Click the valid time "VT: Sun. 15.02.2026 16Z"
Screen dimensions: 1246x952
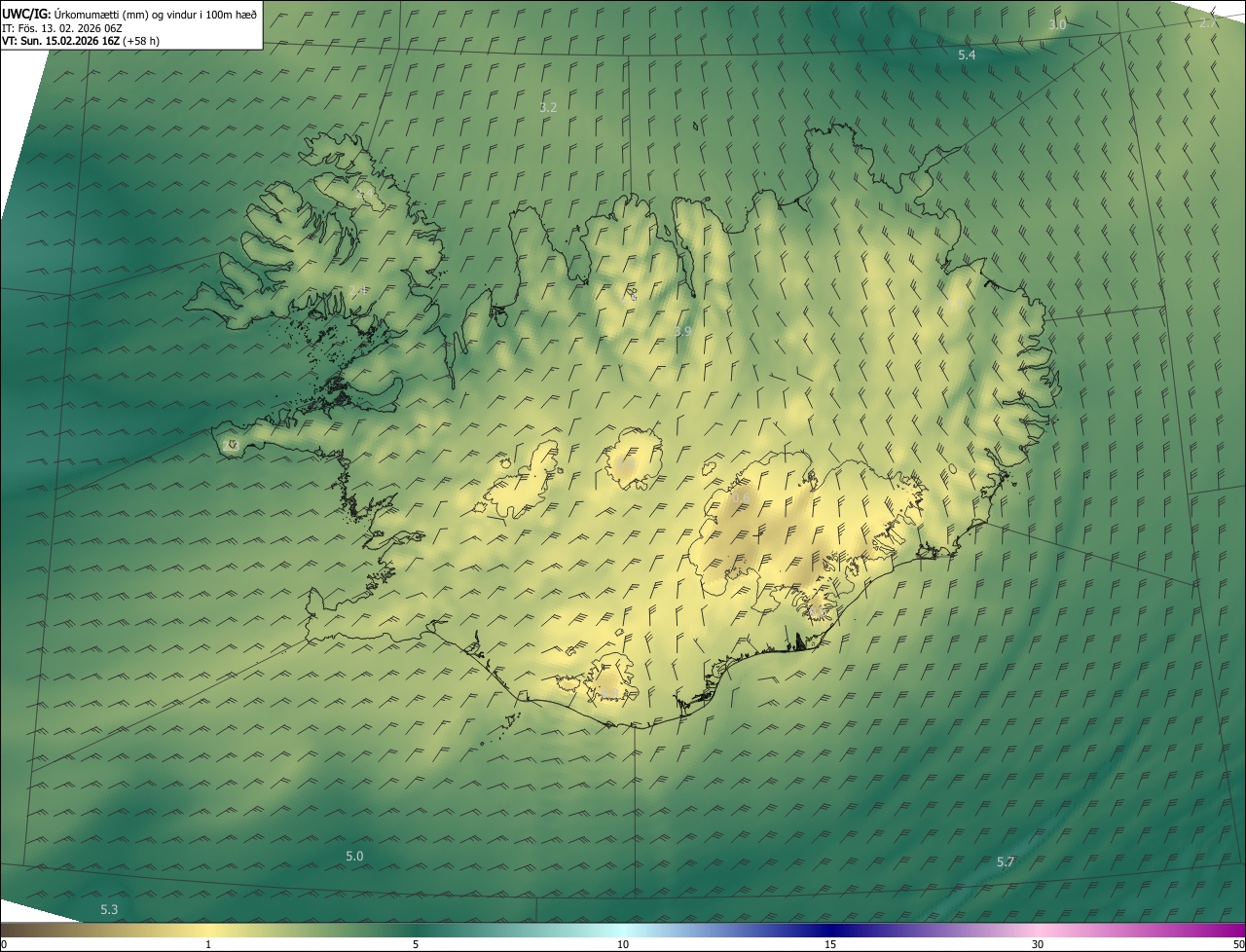[61, 41]
